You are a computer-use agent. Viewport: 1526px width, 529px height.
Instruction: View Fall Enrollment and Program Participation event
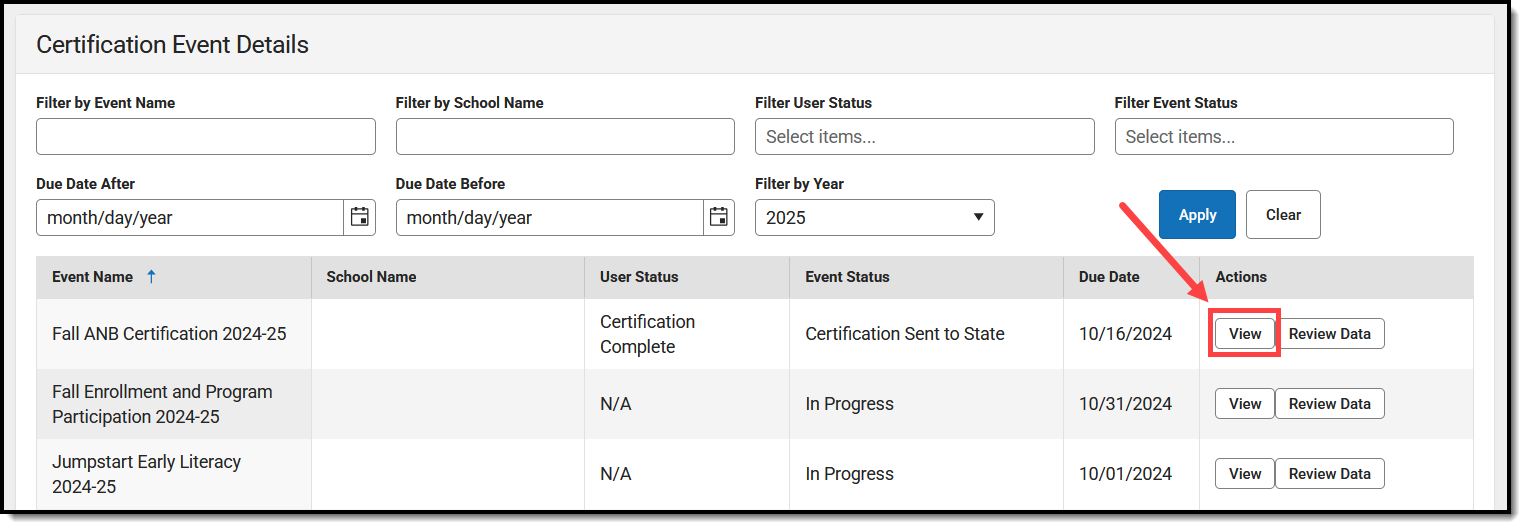click(x=1245, y=404)
